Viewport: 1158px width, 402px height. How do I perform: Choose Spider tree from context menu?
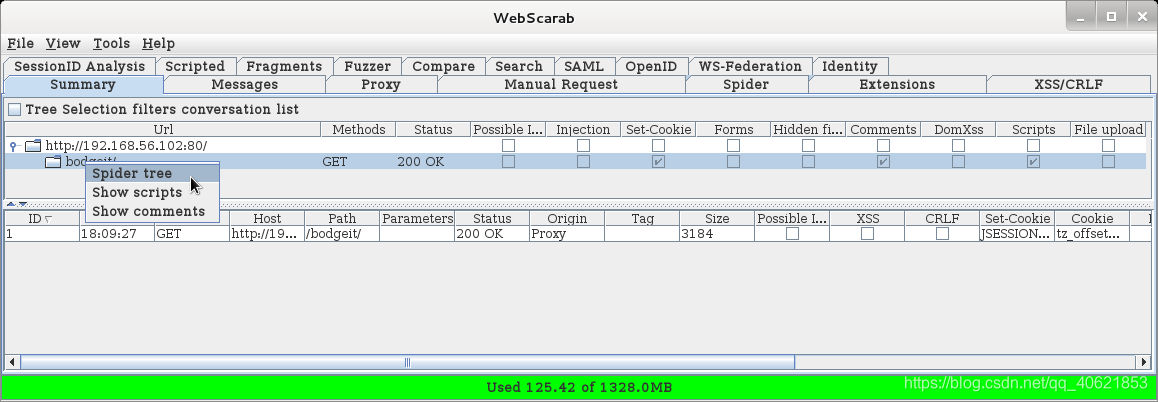pos(153,174)
